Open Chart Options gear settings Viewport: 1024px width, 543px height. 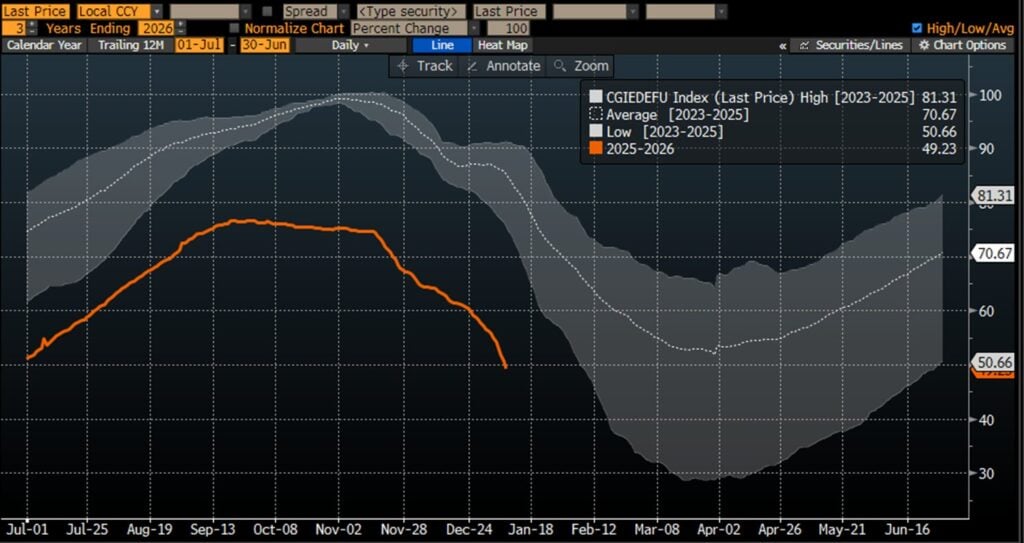963,45
